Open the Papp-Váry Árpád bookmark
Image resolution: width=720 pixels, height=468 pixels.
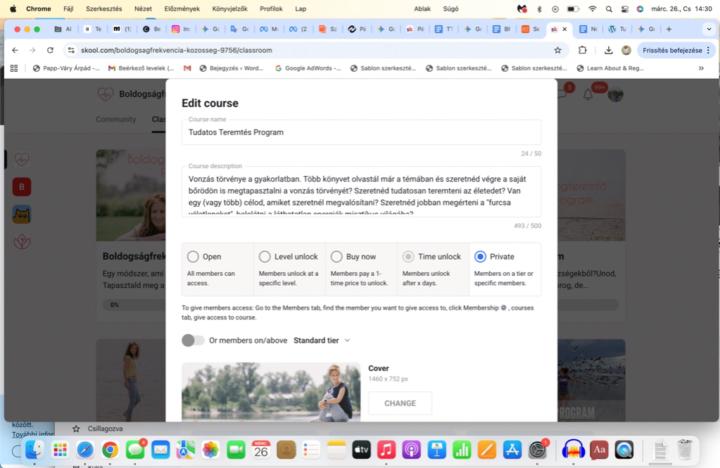66,68
